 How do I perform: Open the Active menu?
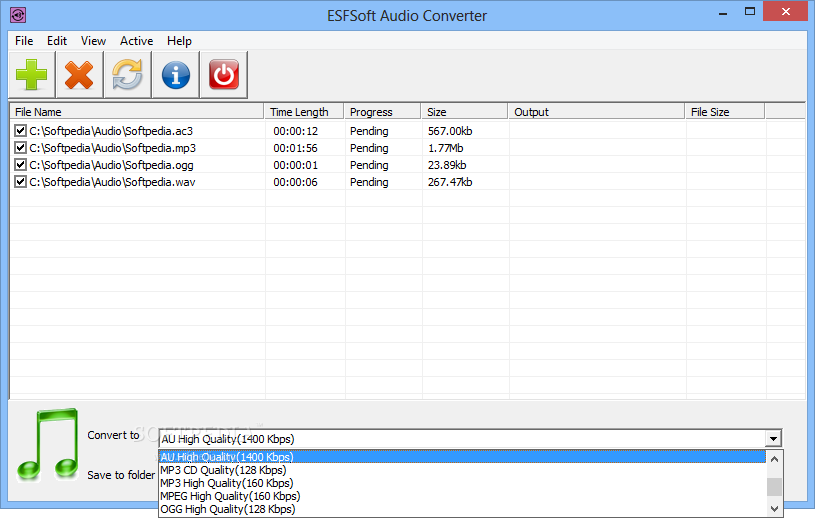[136, 41]
